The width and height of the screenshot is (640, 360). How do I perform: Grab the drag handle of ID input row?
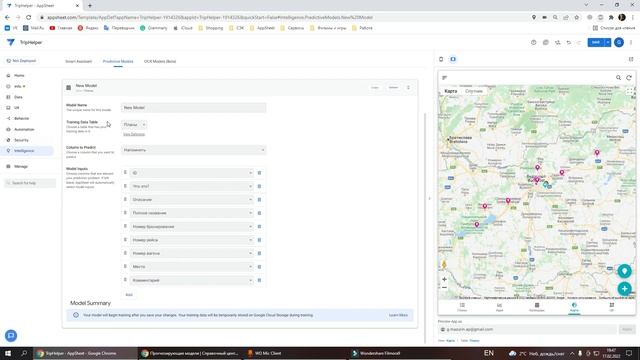click(125, 173)
